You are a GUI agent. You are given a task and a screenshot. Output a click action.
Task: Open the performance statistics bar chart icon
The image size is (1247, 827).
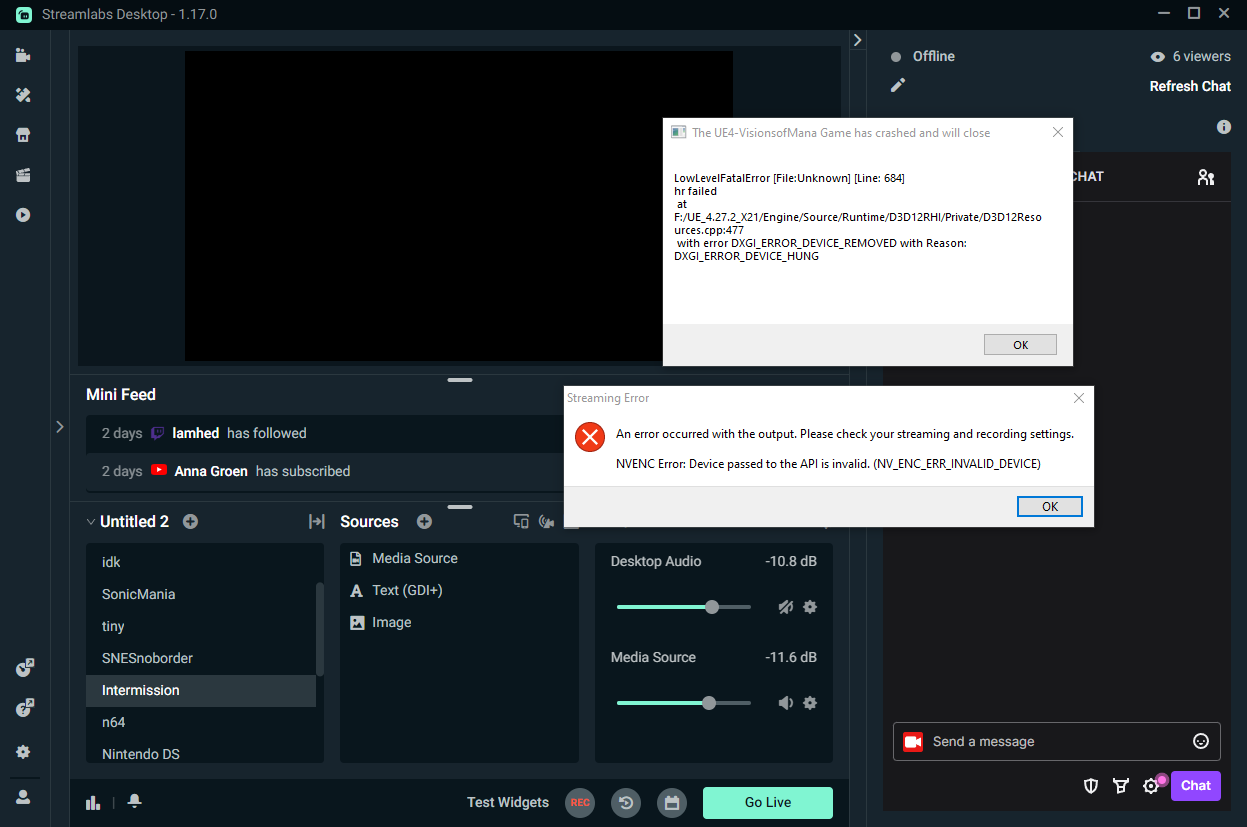[x=93, y=802]
